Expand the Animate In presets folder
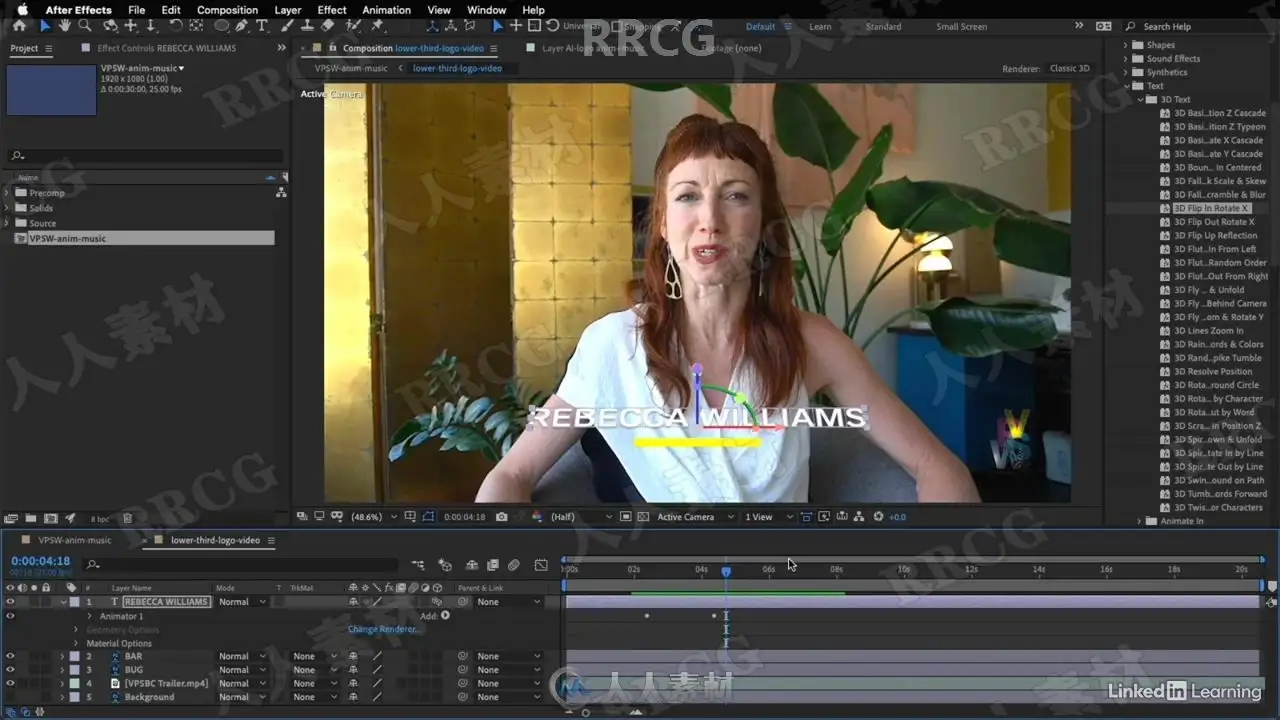 click(1139, 521)
